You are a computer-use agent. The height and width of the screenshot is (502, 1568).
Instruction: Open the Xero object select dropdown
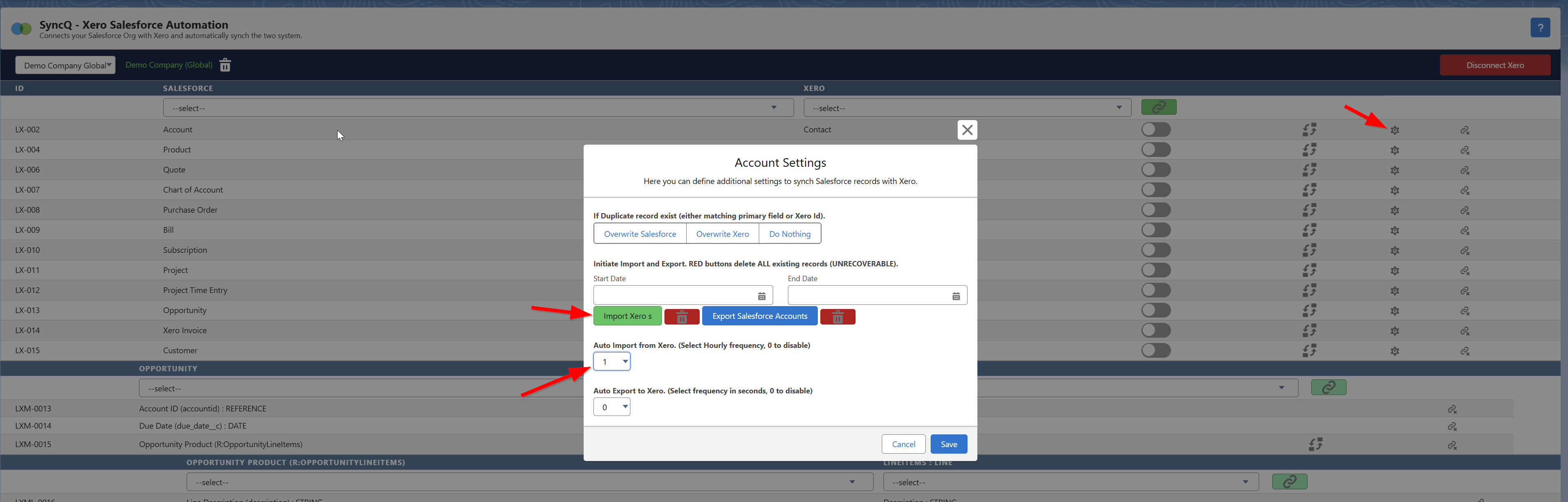[967, 108]
